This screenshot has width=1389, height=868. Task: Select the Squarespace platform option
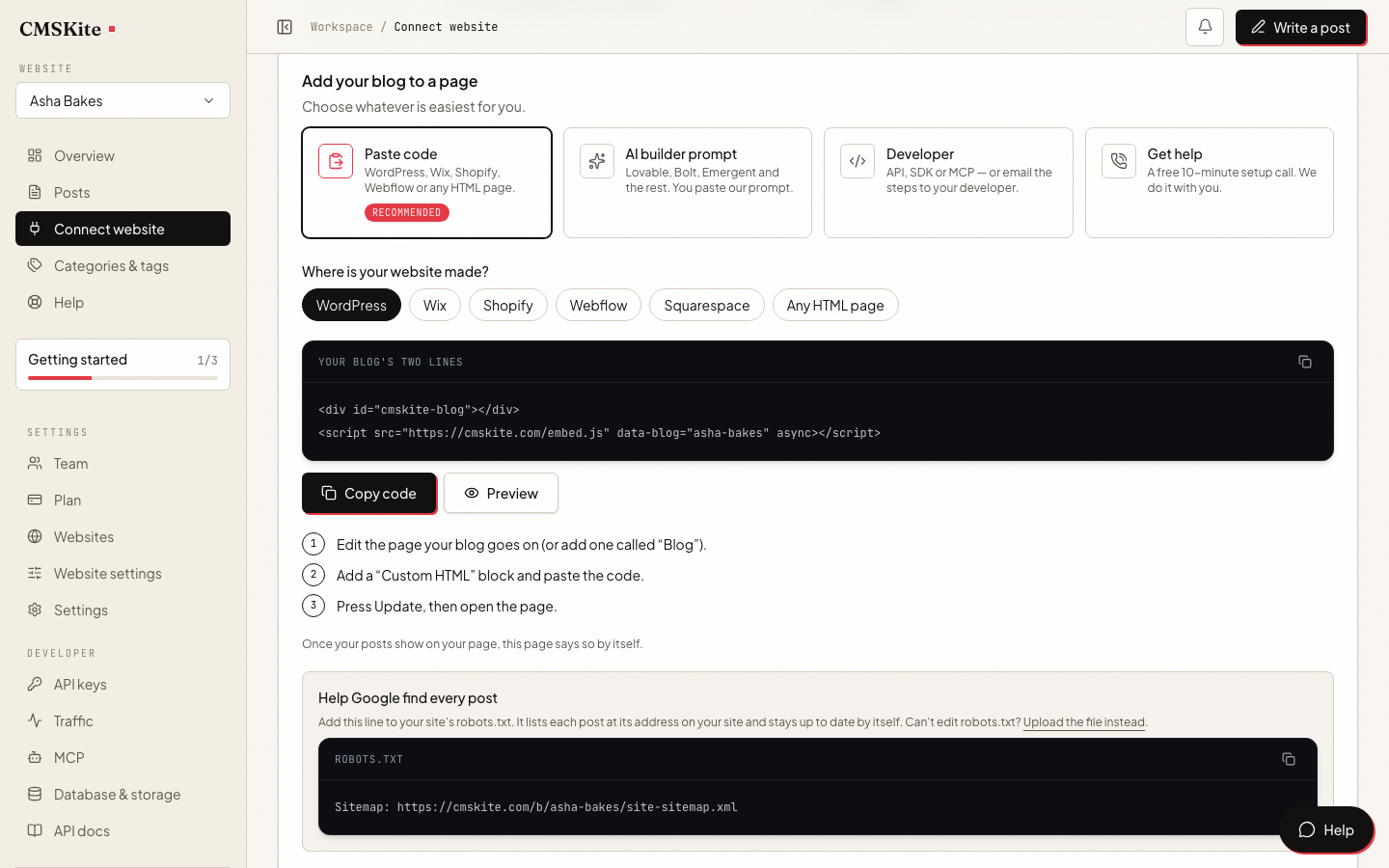coord(707,305)
